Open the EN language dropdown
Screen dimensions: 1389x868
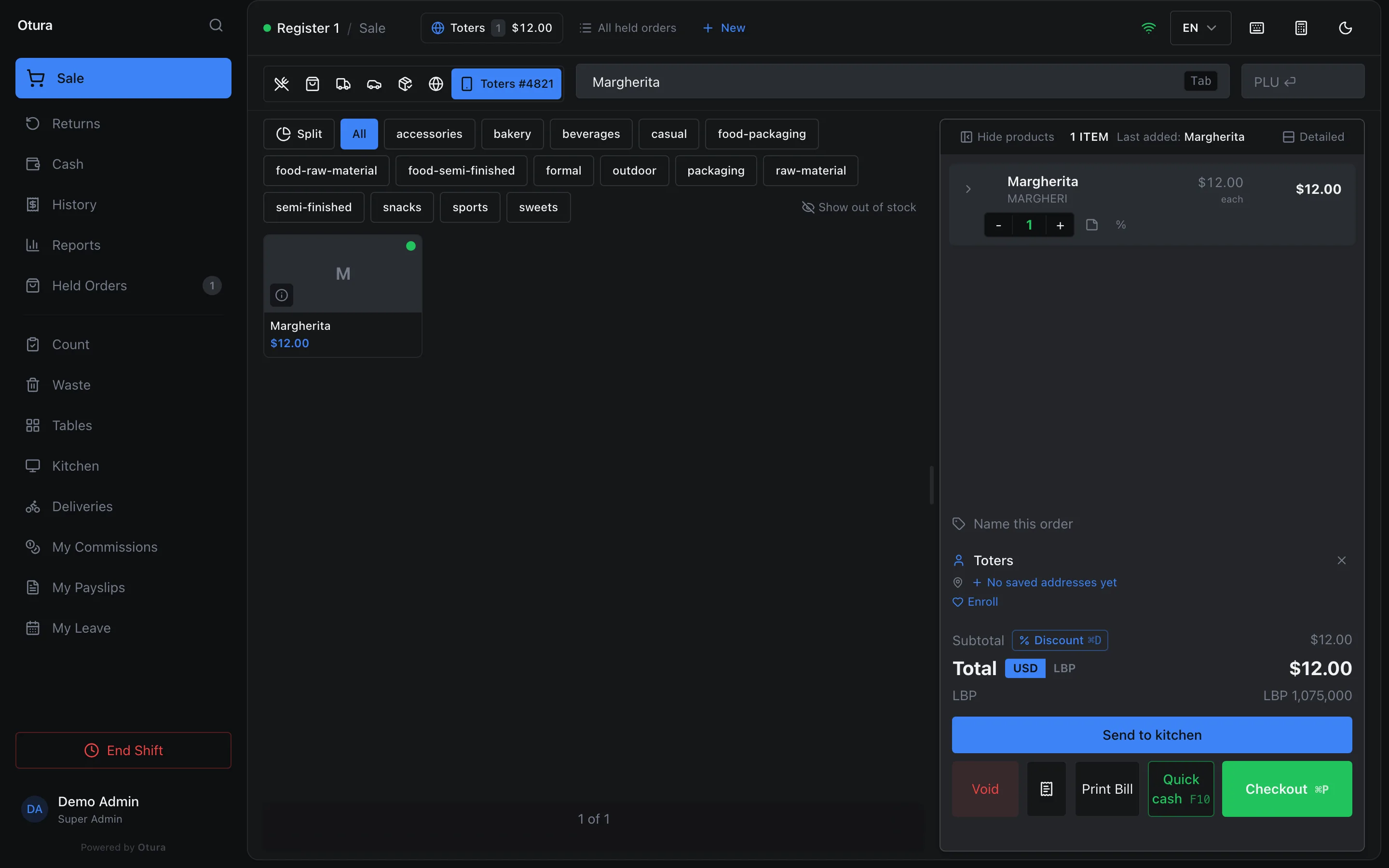pos(1200,28)
